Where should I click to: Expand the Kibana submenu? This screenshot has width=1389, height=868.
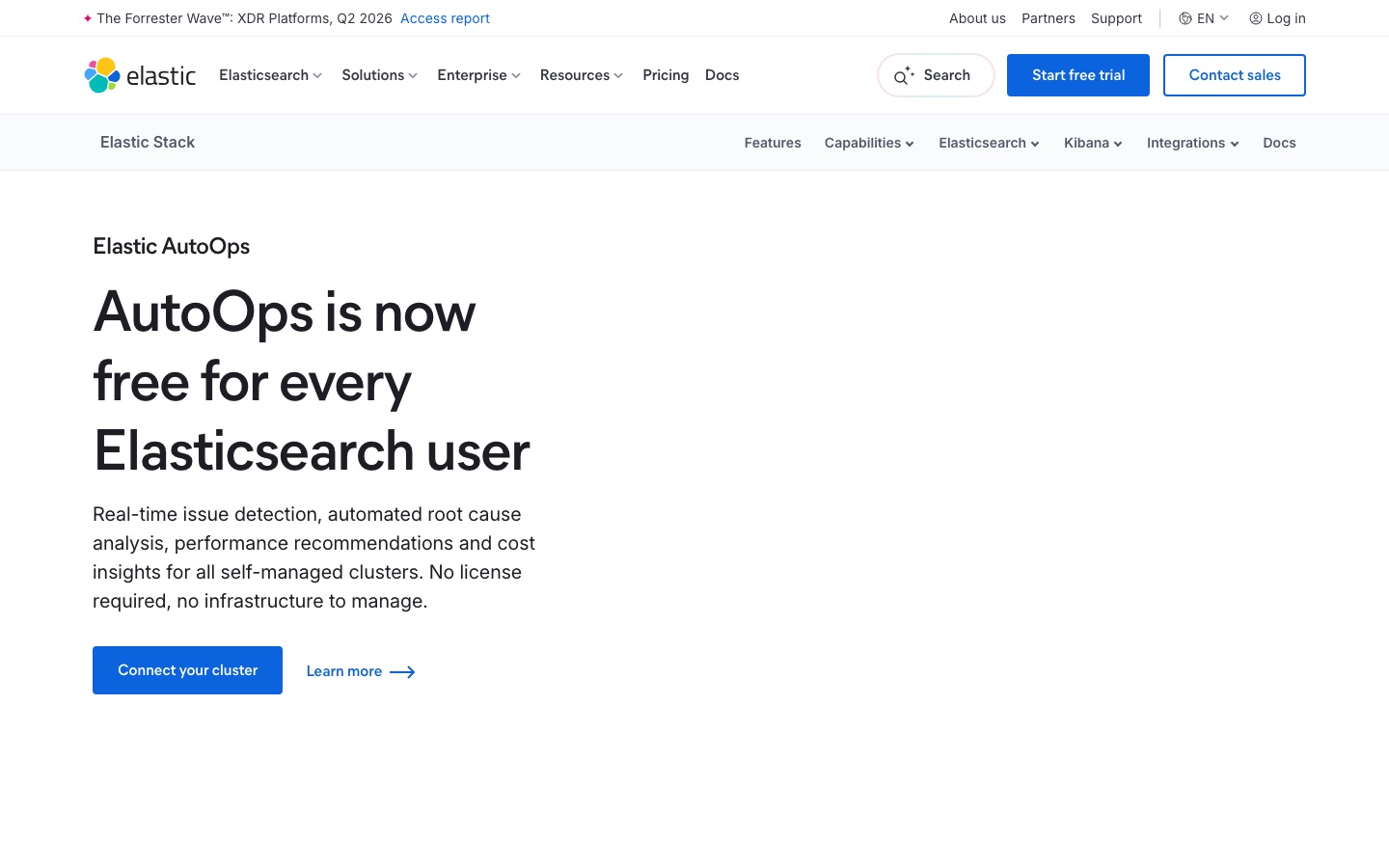point(1093,143)
